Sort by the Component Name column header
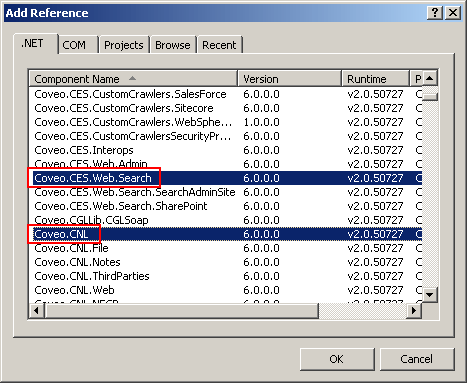 click(x=133, y=79)
